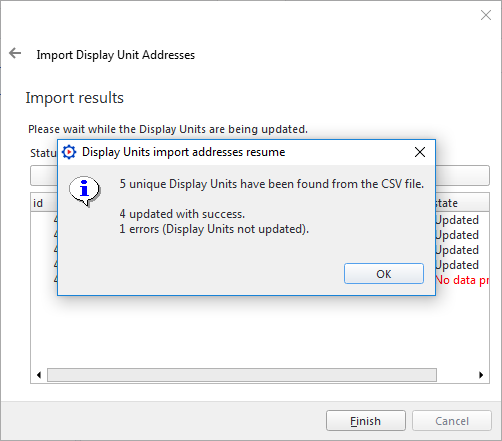Close the Import Display Unit Addresses window
Image resolution: width=502 pixels, height=441 pixels.
click(486, 15)
